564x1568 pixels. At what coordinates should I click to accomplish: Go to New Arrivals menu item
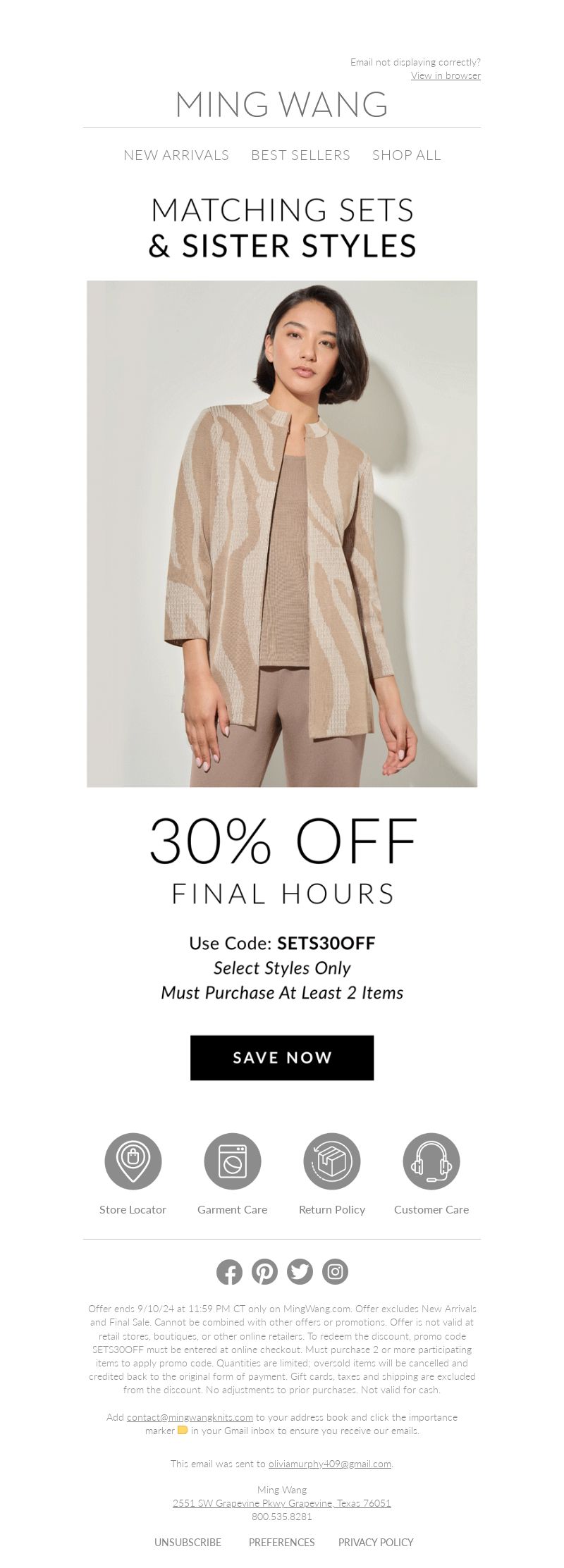[x=176, y=155]
